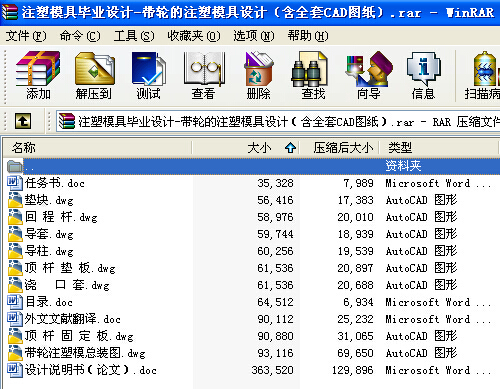Select file name 导柱.dwg
The height and width of the screenshot is (389, 500).
tap(49, 251)
